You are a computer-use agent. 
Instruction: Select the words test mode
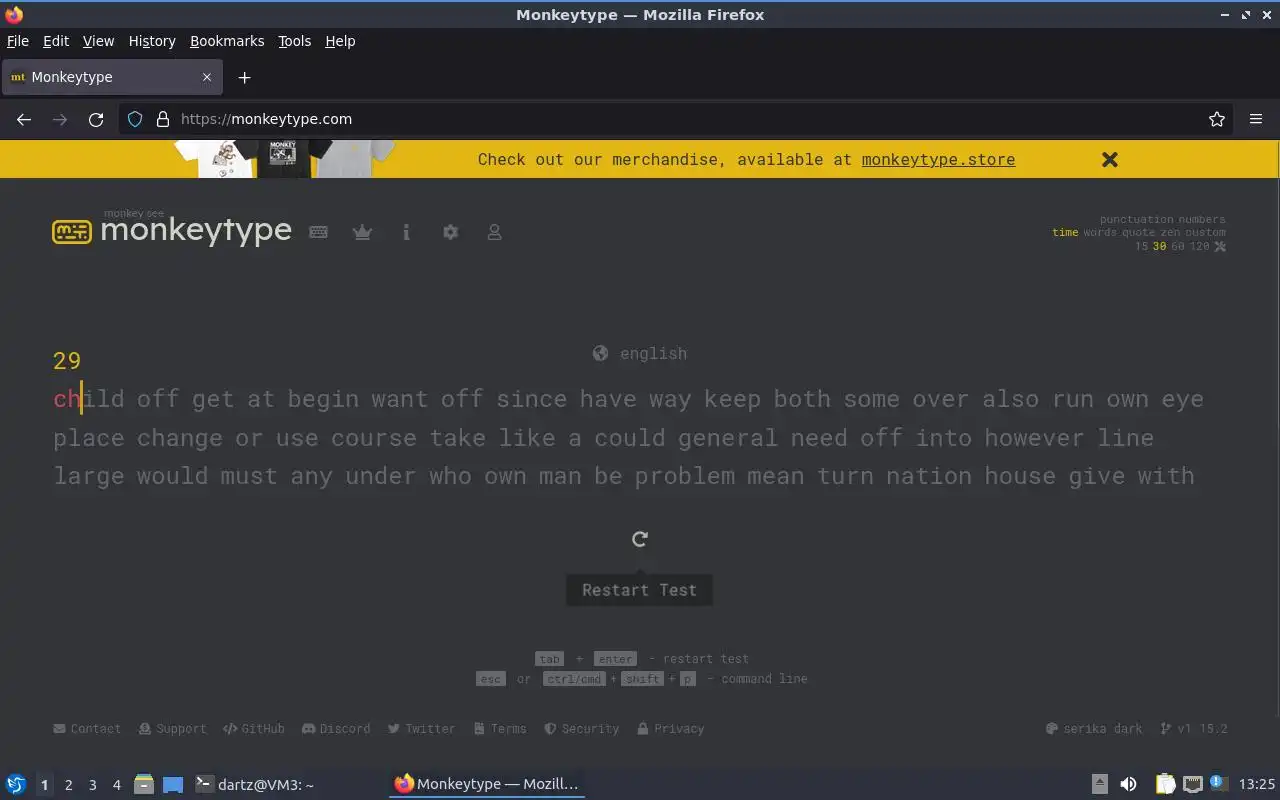[x=1100, y=232]
